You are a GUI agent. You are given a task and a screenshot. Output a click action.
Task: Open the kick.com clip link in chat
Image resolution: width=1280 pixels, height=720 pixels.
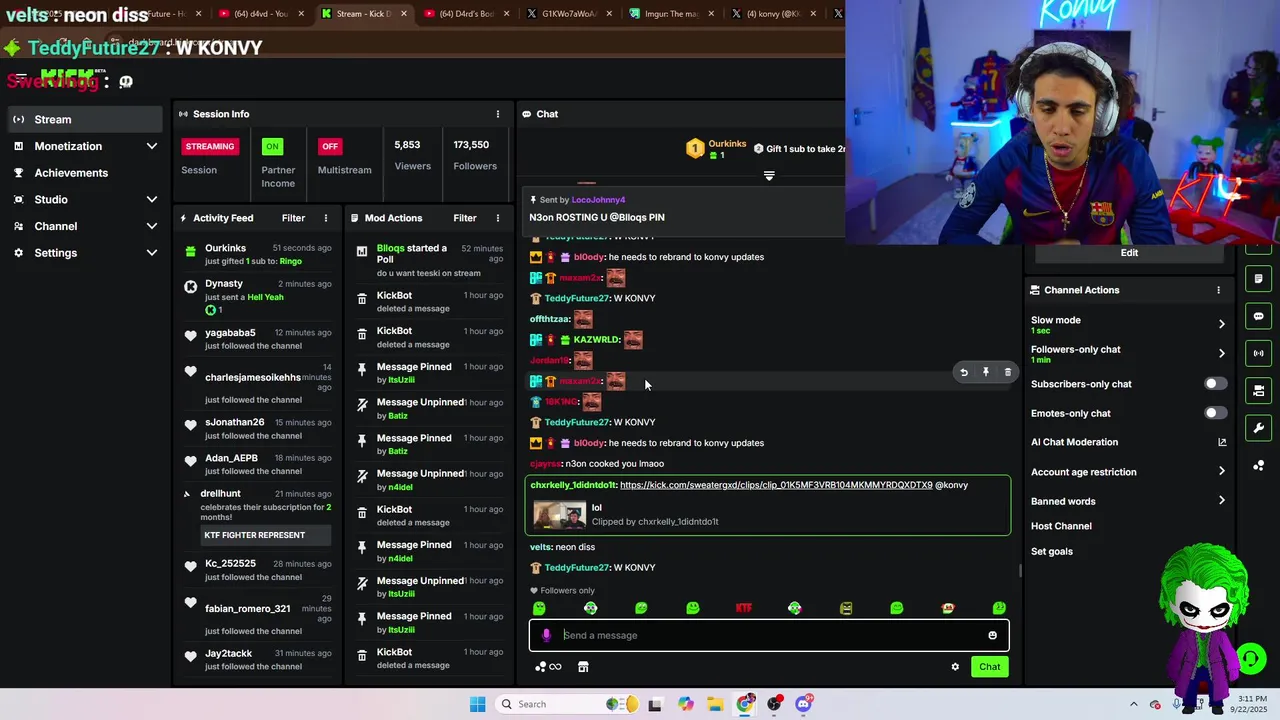click(x=776, y=485)
